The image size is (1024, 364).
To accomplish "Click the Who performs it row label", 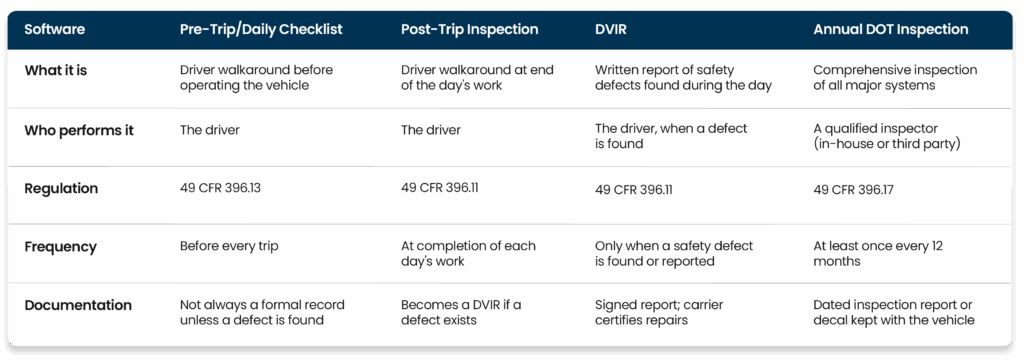I will pyautogui.click(x=79, y=130).
